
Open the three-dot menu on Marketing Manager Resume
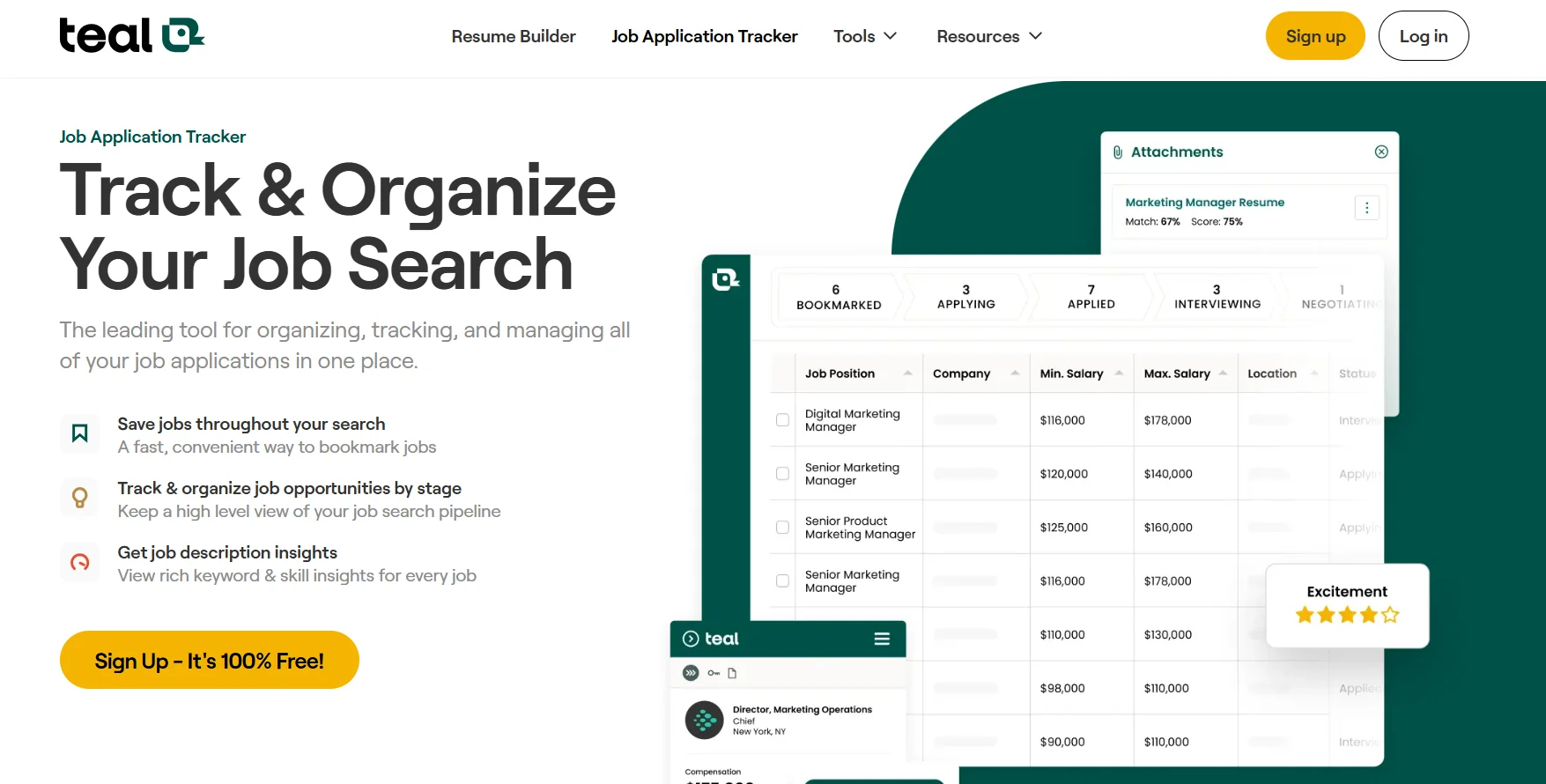[x=1366, y=208]
